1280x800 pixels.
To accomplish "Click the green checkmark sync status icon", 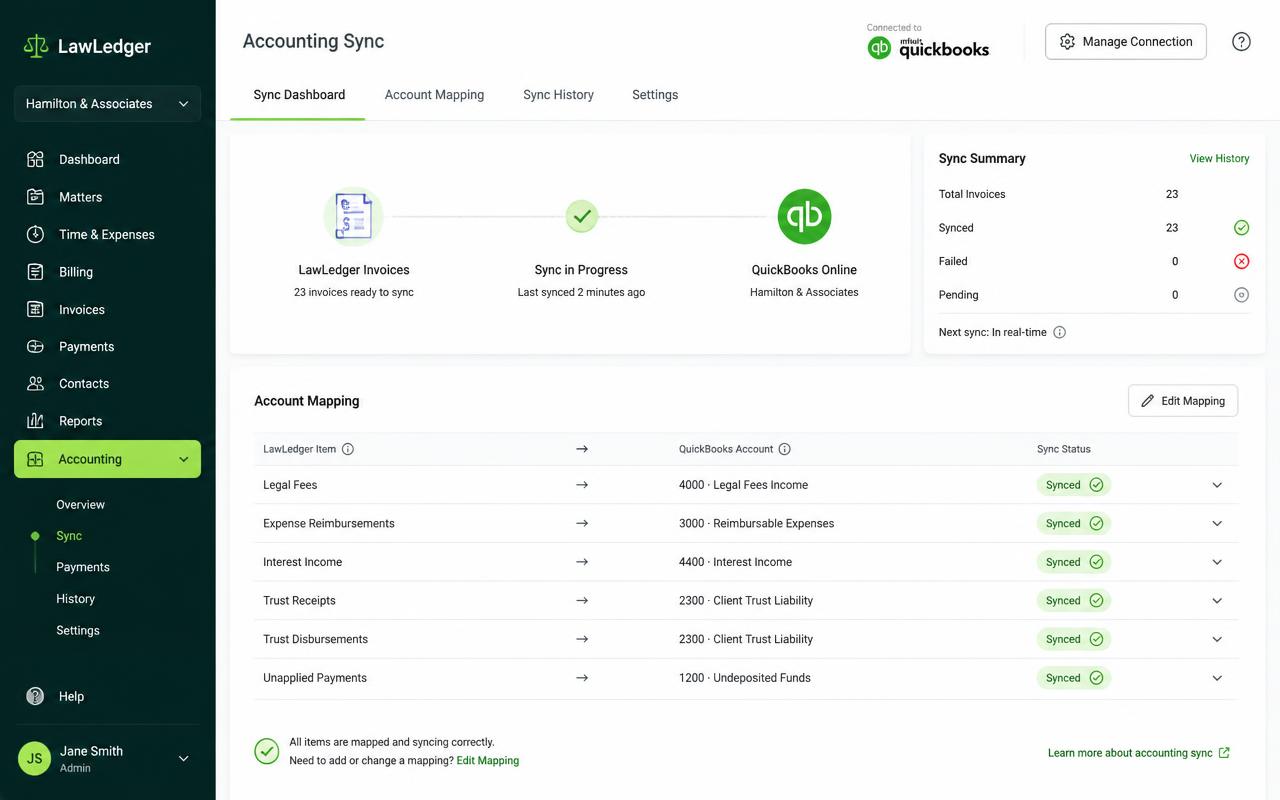I will coord(581,216).
